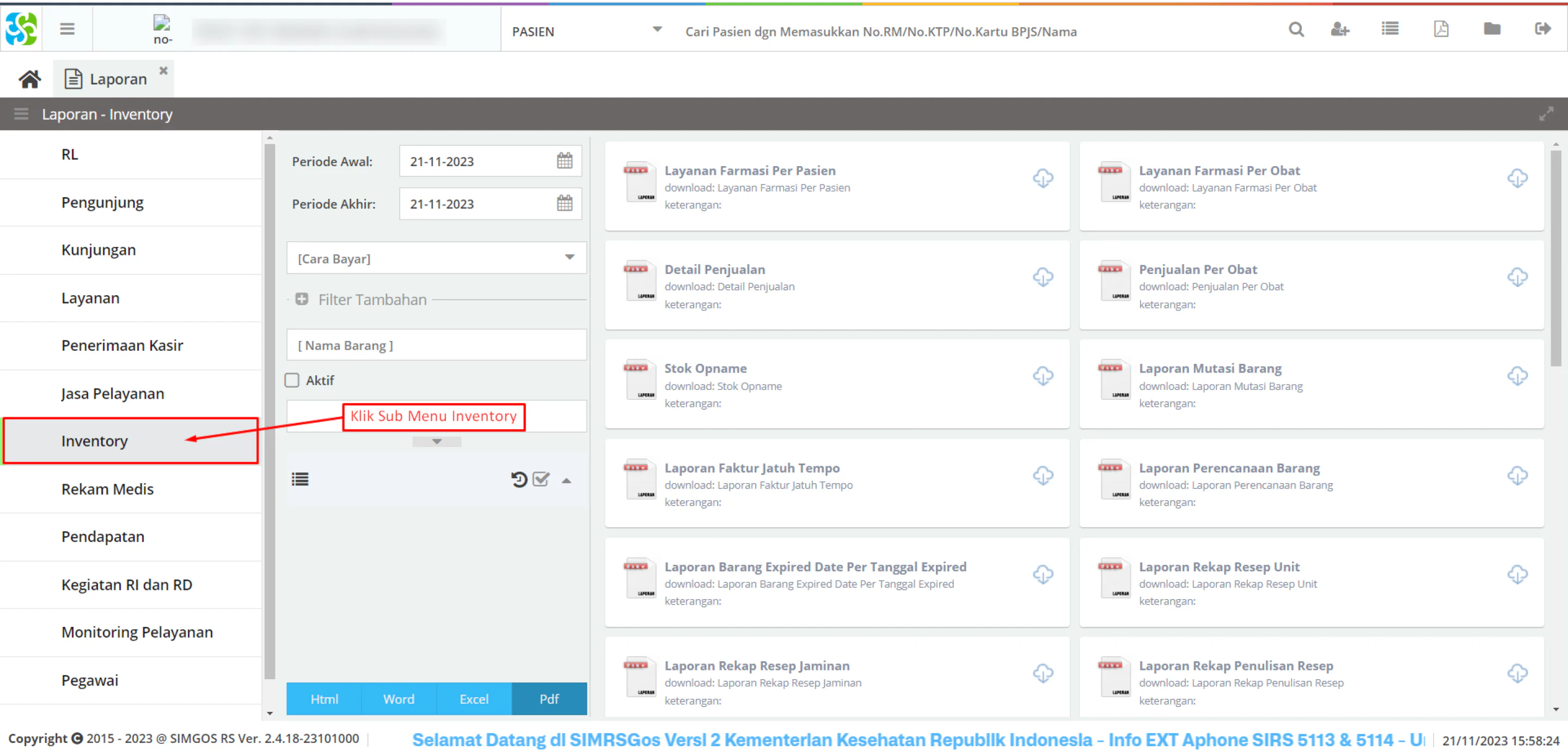Viewport: 1568px width, 756px height.
Task: Download Stok Opname report
Action: (x=1043, y=376)
